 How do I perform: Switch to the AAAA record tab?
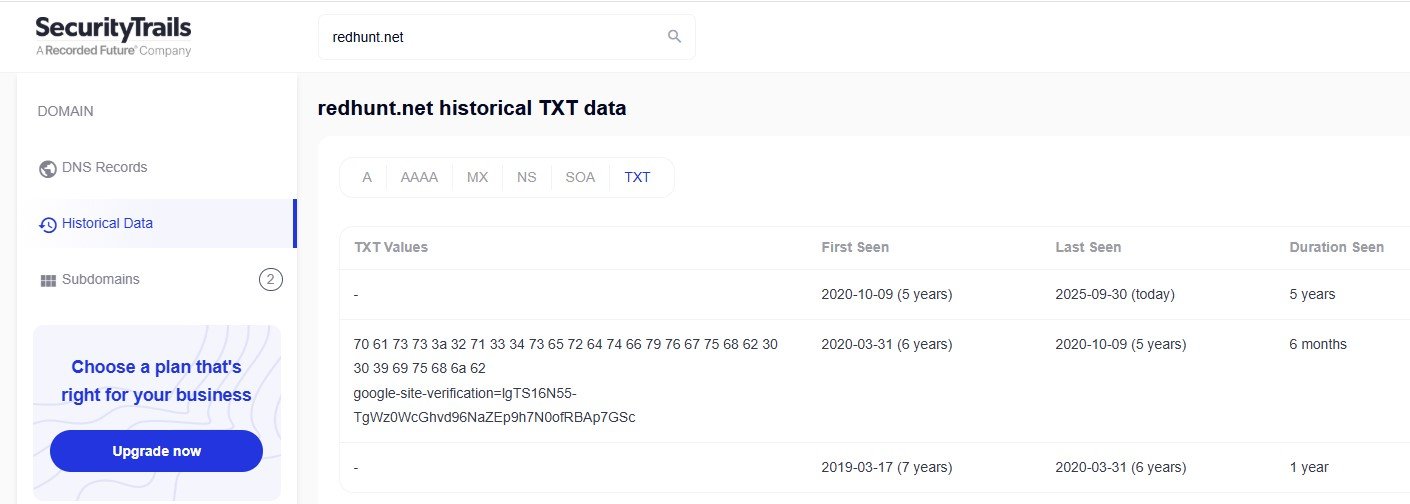pyautogui.click(x=419, y=177)
